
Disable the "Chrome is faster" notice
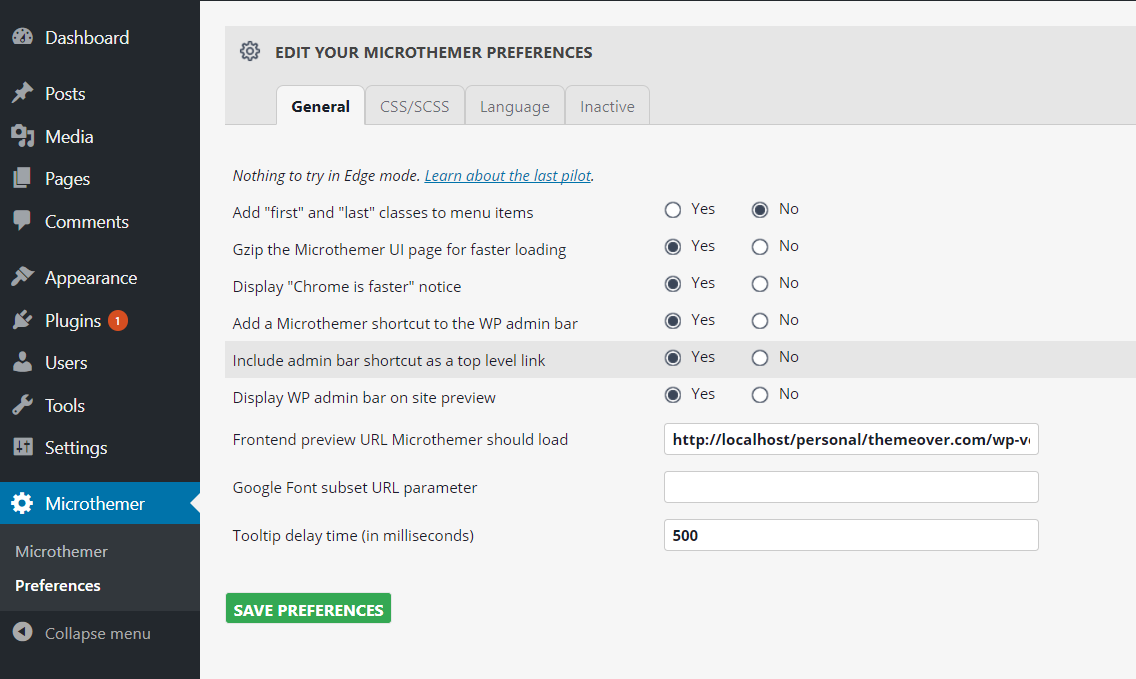pyautogui.click(x=760, y=284)
